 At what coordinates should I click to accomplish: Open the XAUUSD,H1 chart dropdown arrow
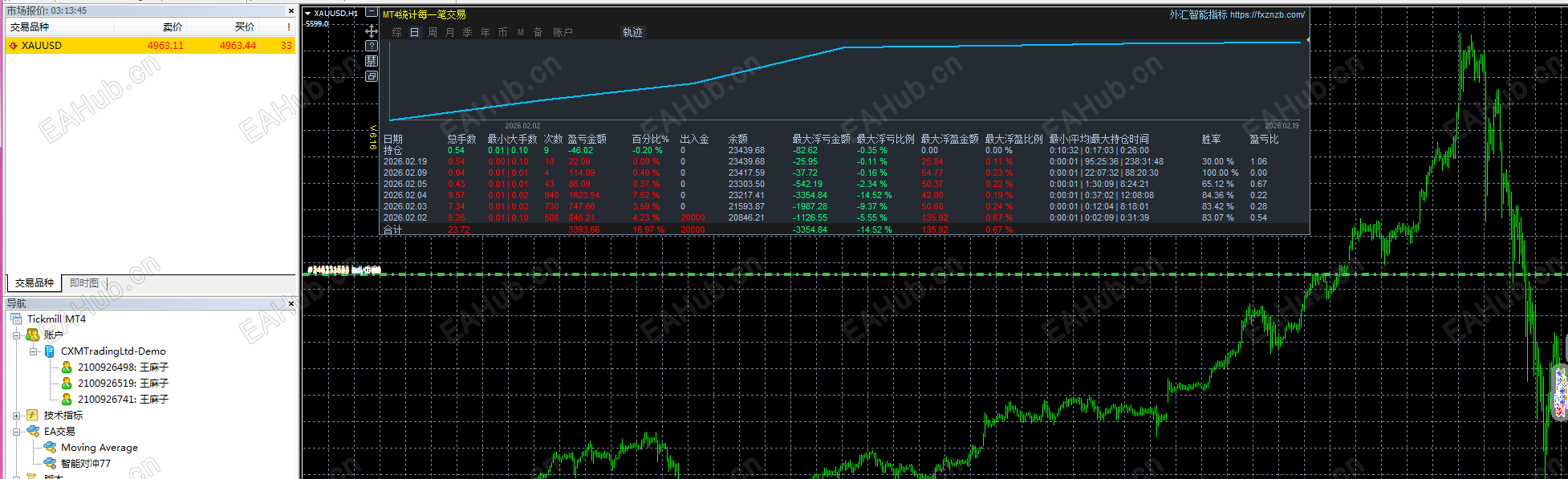pyautogui.click(x=308, y=14)
